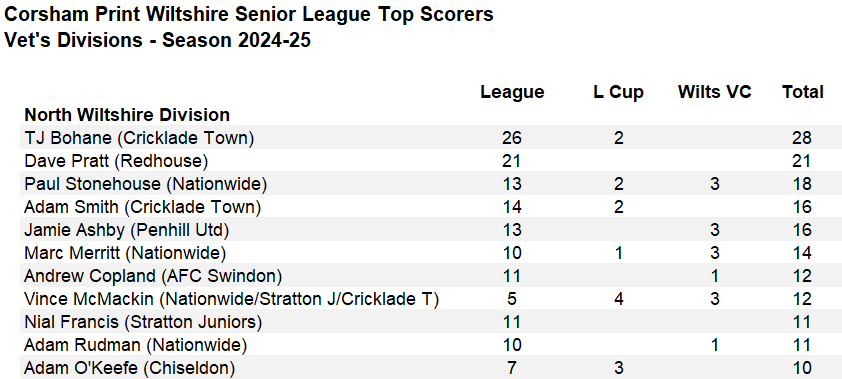
Task: Select Adam Smith (Cricklade Town) row name
Action: click(x=142, y=207)
